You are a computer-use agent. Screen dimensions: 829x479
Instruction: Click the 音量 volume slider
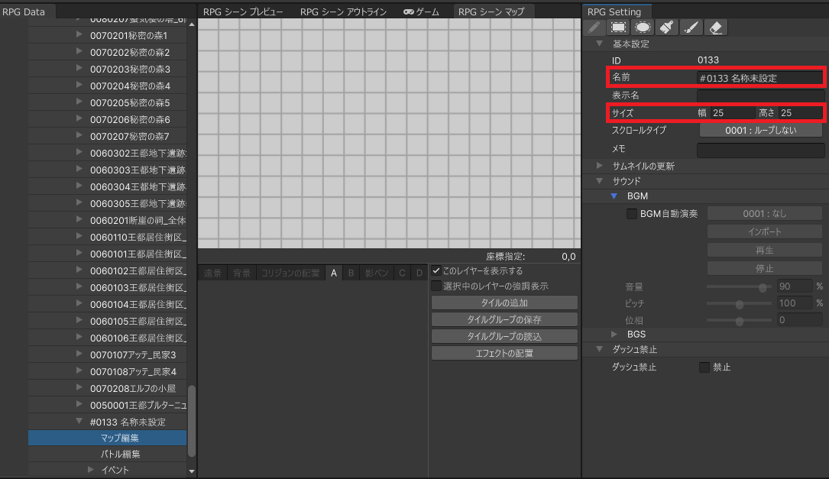[x=739, y=286]
